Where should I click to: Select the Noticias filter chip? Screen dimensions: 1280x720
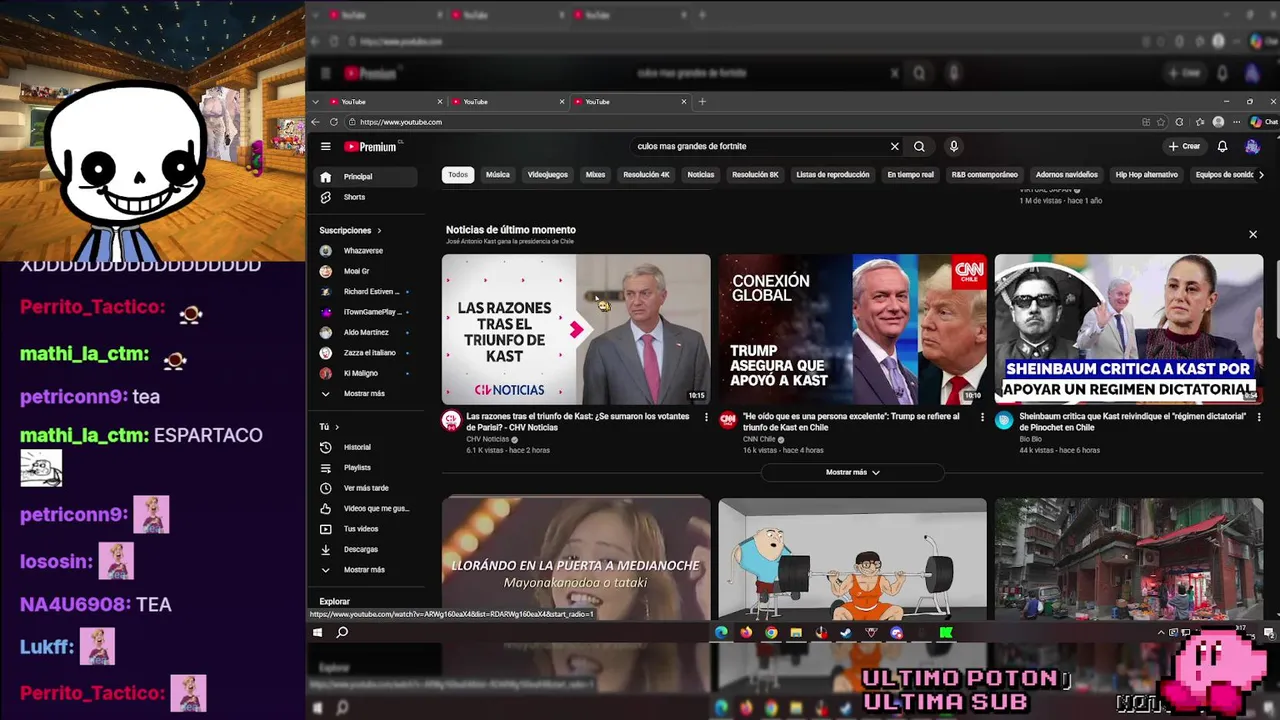click(x=701, y=175)
